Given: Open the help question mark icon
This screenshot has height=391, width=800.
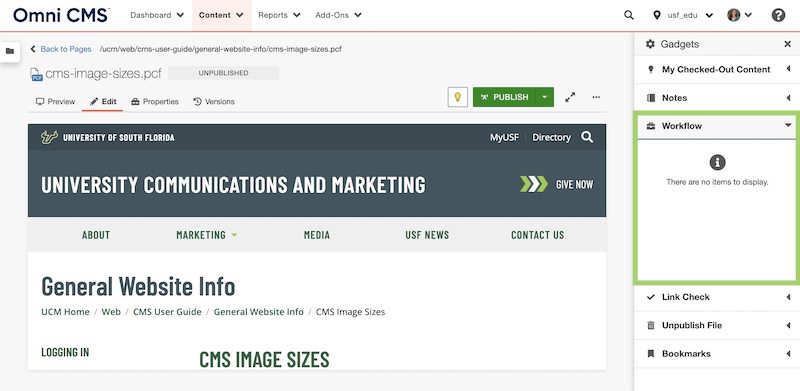Looking at the screenshot, I should [x=778, y=15].
